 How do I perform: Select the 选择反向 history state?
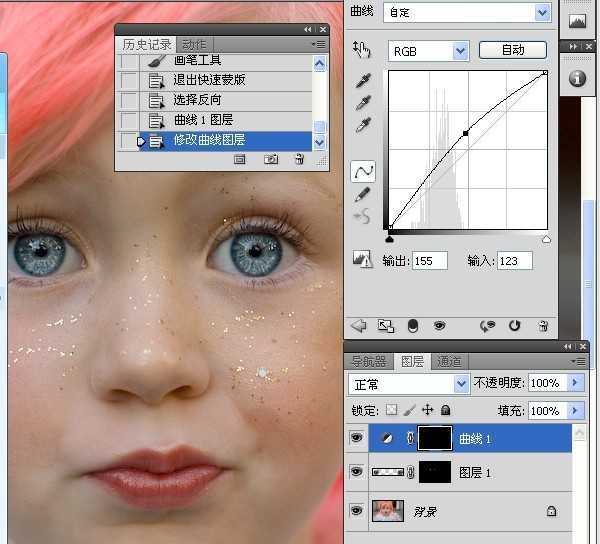[197, 100]
